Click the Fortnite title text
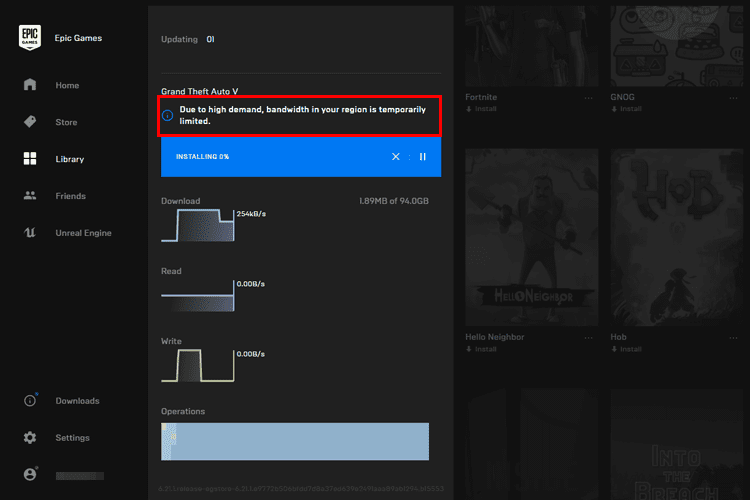 [481, 97]
